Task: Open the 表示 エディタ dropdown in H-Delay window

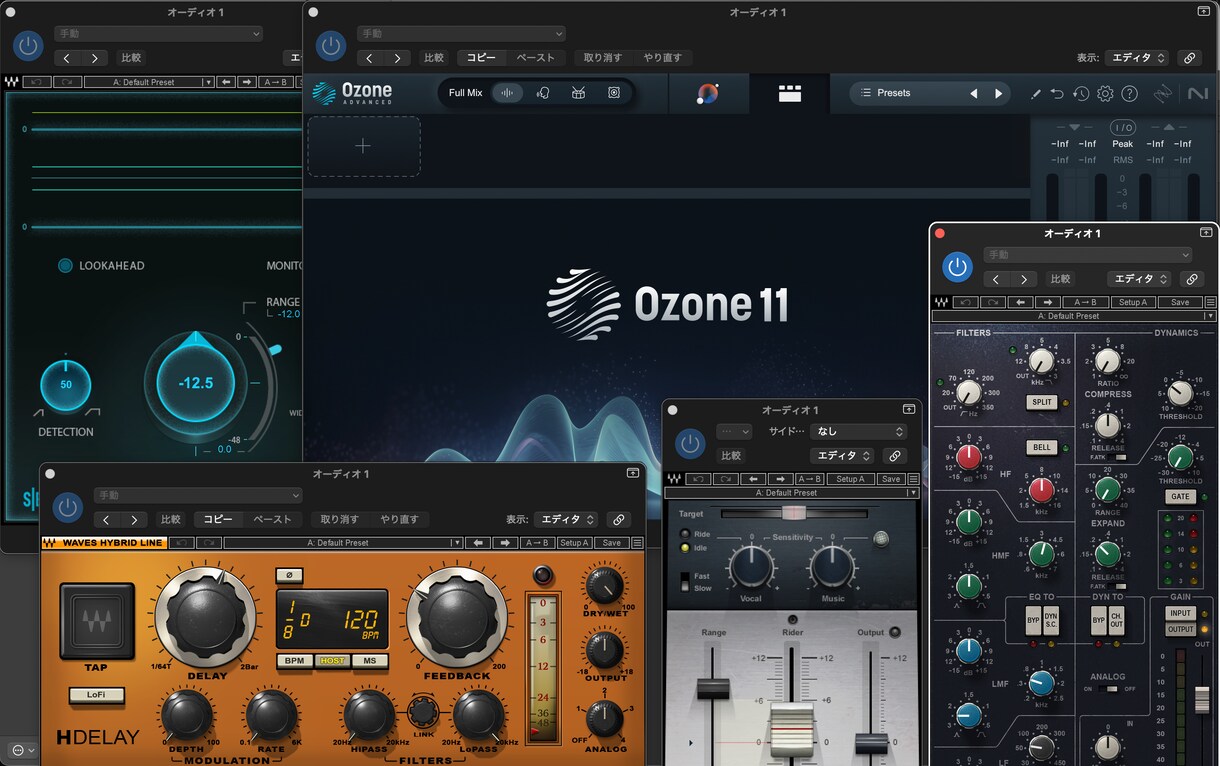Action: [566, 520]
